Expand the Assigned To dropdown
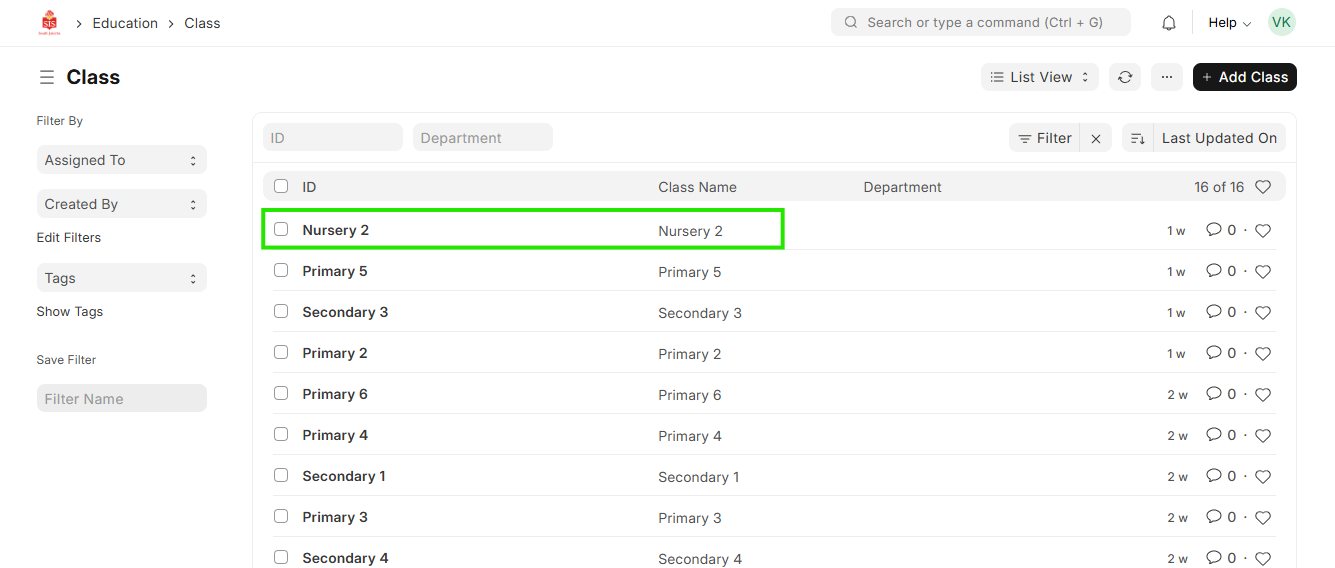Image resolution: width=1335 pixels, height=568 pixels. click(121, 160)
